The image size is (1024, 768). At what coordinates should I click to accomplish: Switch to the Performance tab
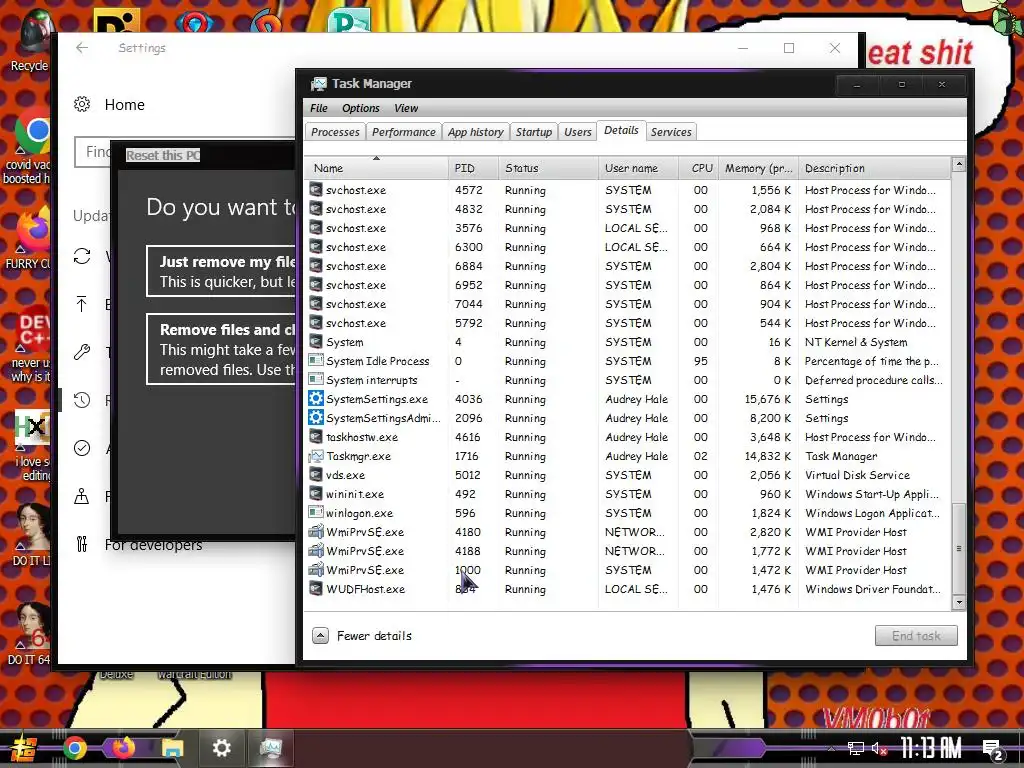[404, 132]
